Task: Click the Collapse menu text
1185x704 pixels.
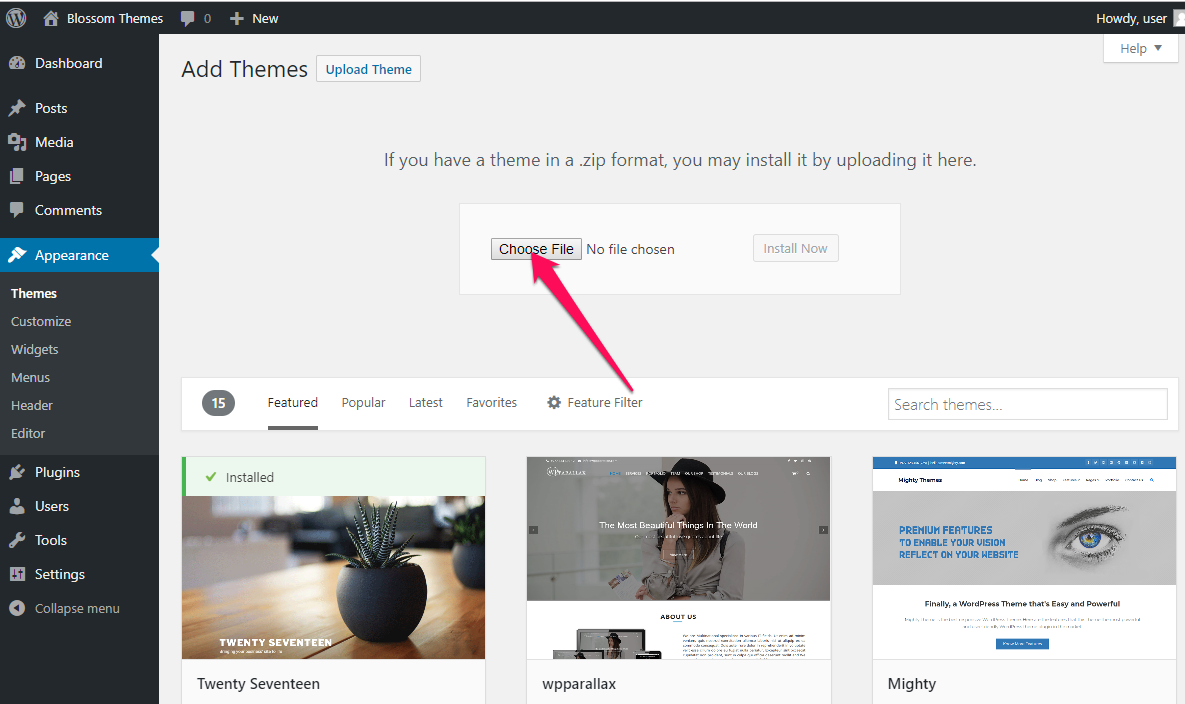Action: tap(77, 608)
